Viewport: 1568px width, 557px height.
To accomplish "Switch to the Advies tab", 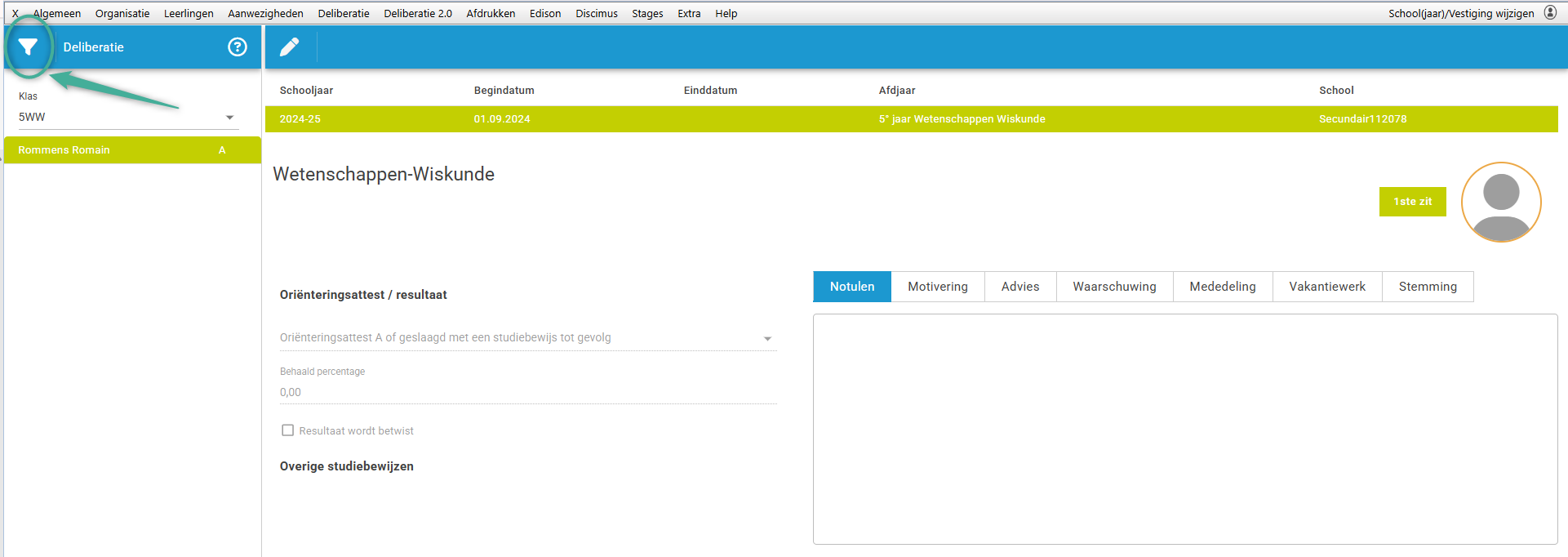I will (1019, 287).
